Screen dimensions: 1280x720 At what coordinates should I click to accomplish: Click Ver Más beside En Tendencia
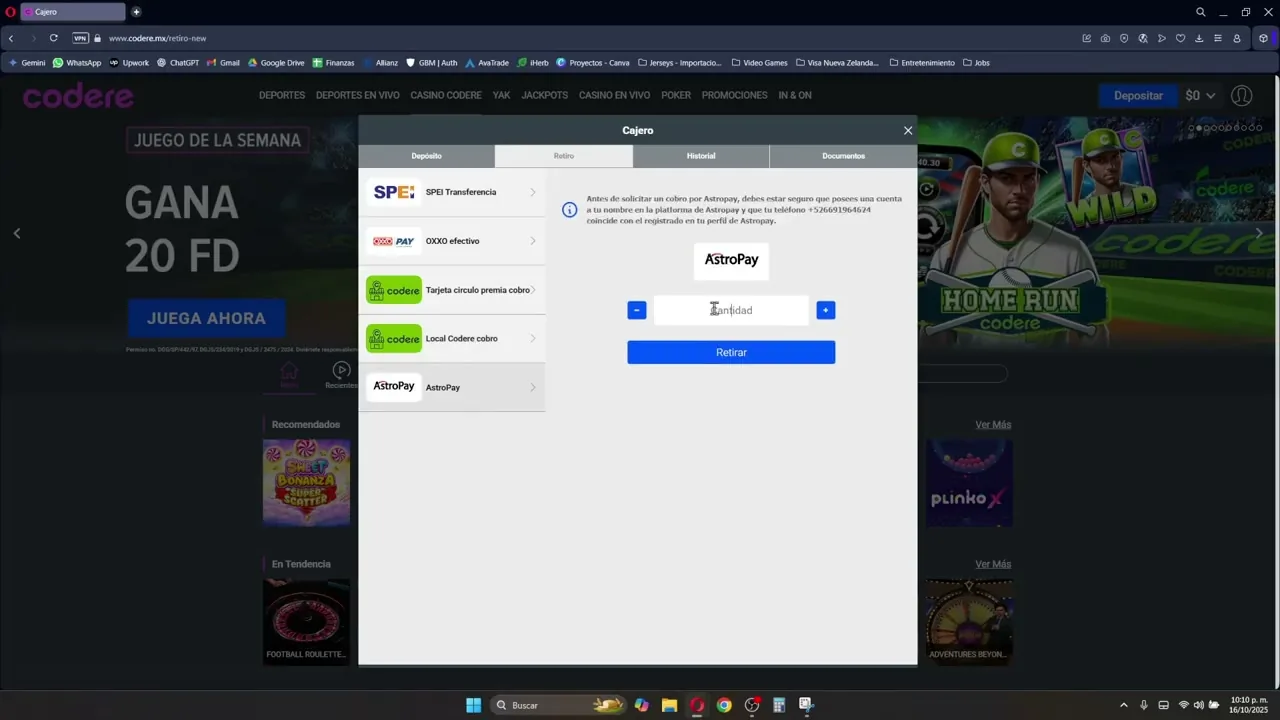tap(993, 564)
